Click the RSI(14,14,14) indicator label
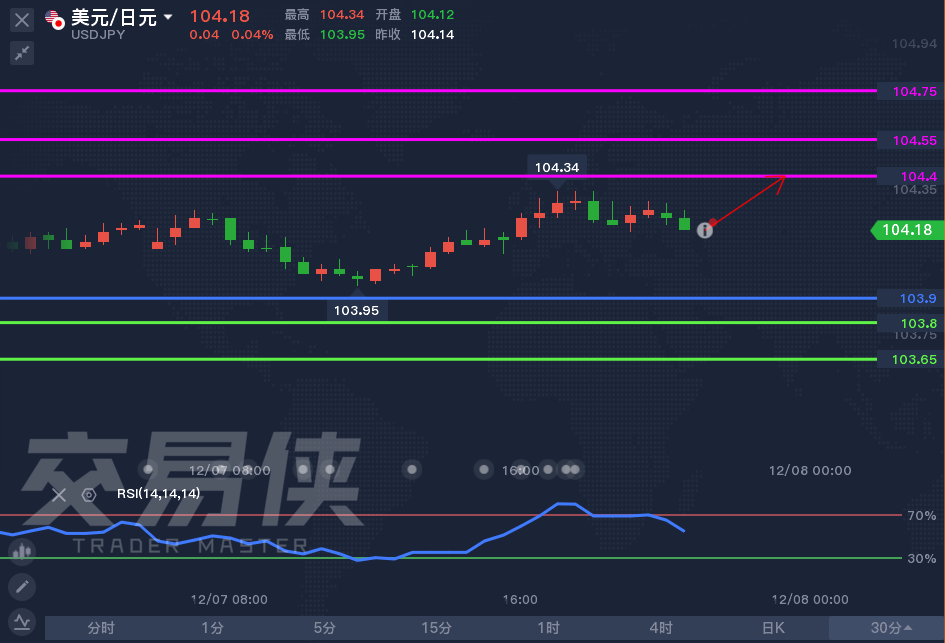The width and height of the screenshot is (945, 643). pyautogui.click(x=159, y=494)
